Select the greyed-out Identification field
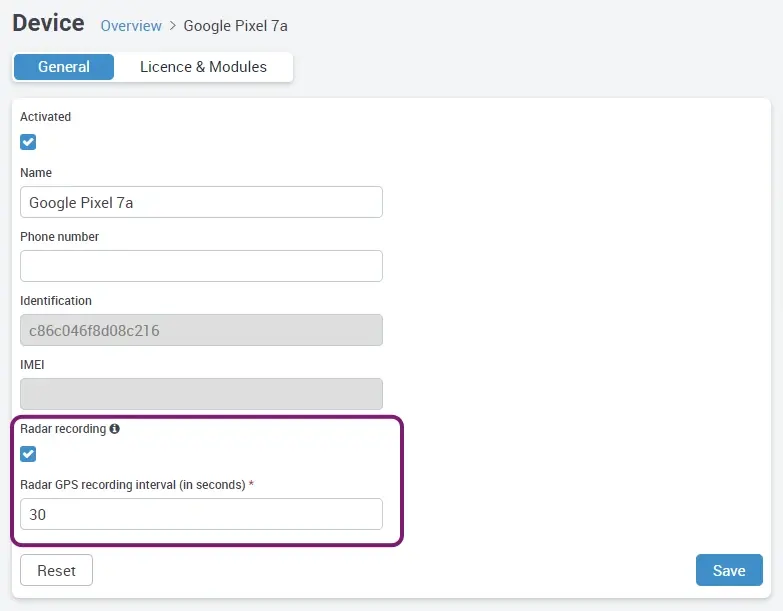 coord(201,330)
